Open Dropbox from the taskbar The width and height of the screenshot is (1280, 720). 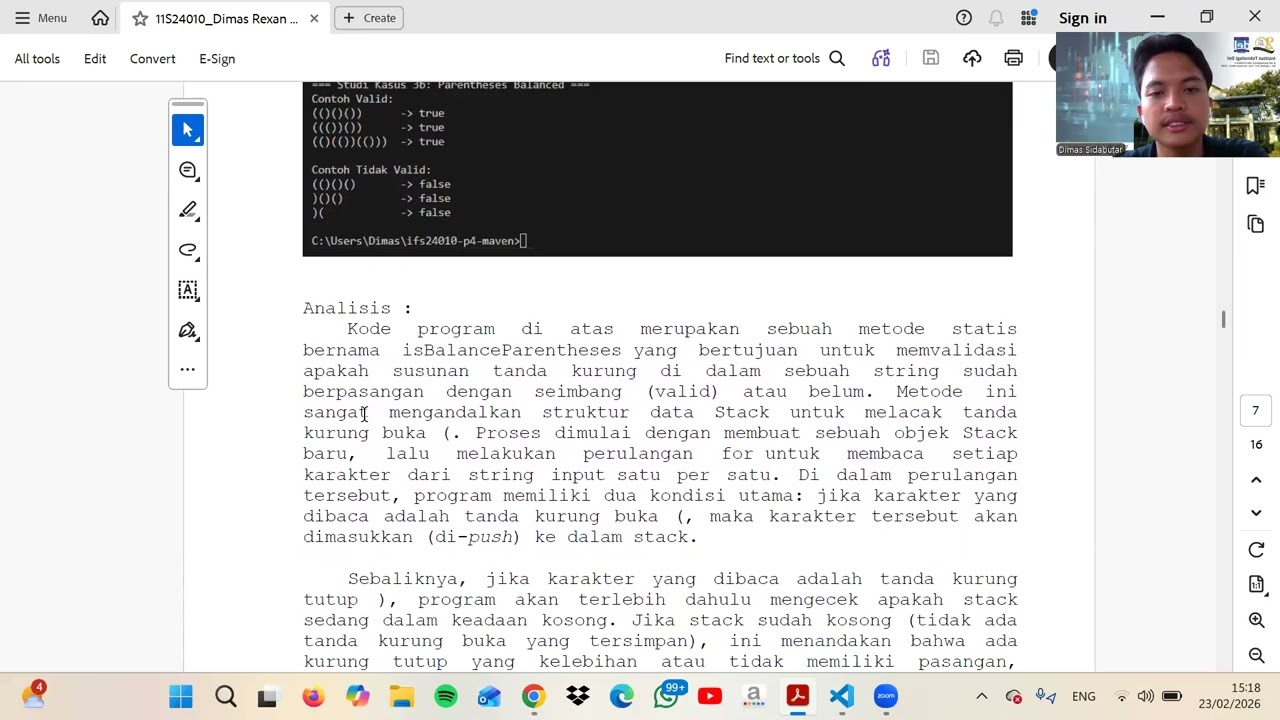[577, 696]
